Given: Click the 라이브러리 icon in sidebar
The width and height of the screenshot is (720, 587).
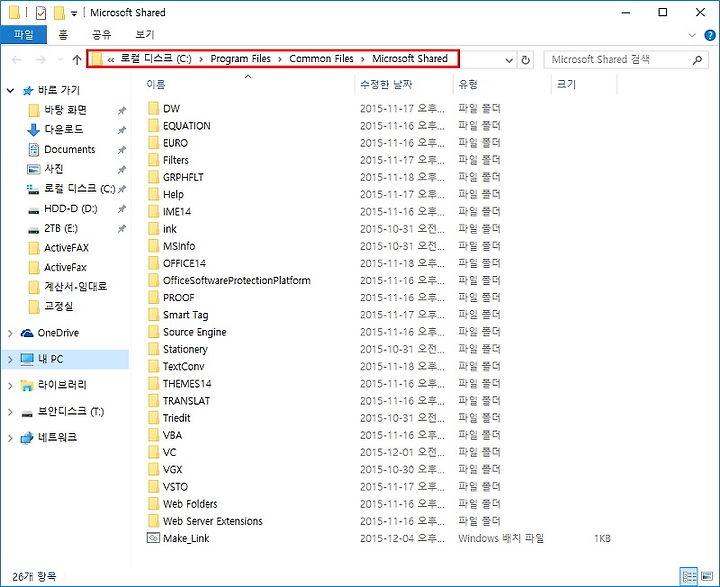Looking at the screenshot, I should (x=27, y=386).
